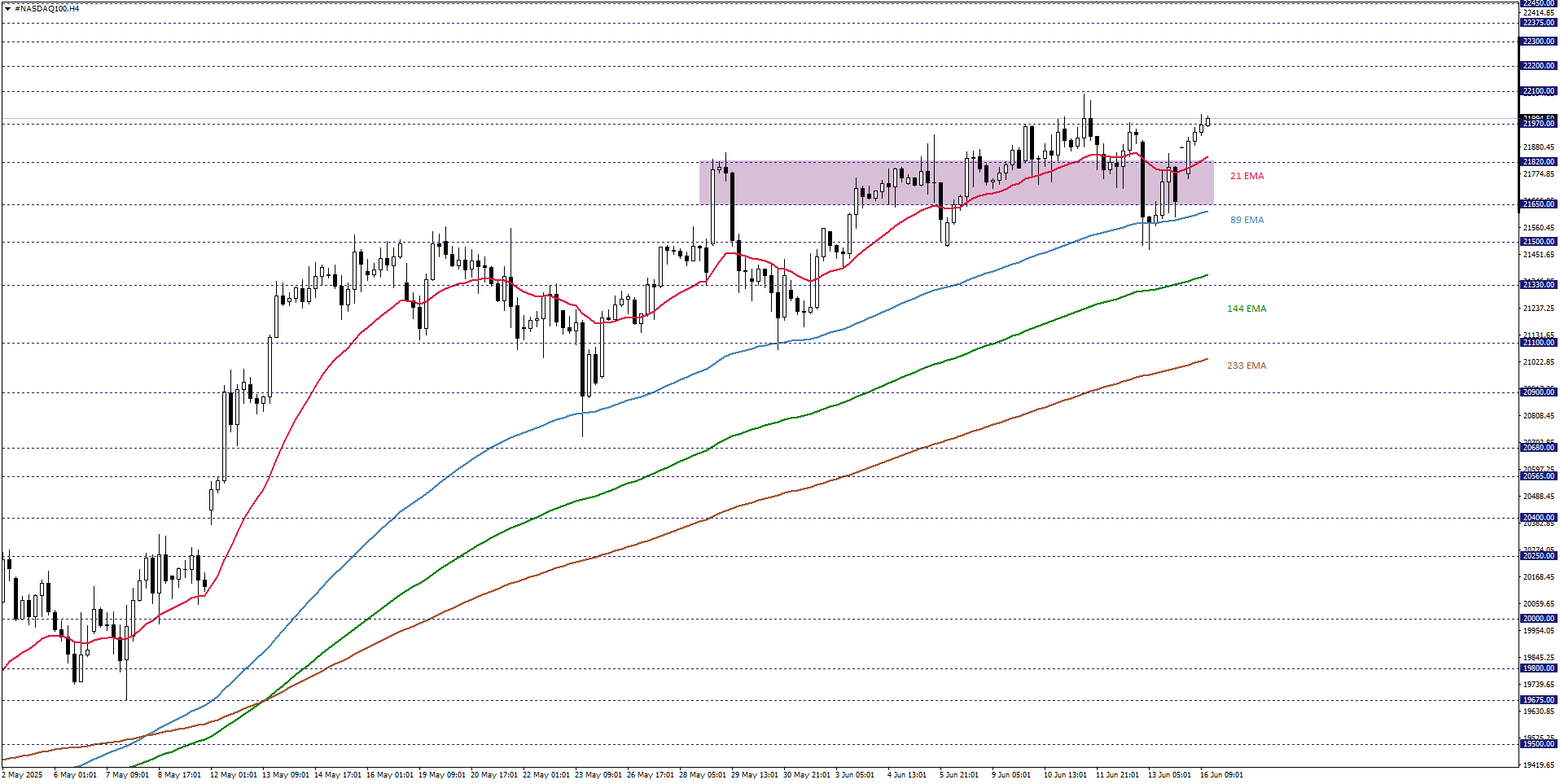
Task: Select the 89 EMA label
Action: pyautogui.click(x=1247, y=220)
